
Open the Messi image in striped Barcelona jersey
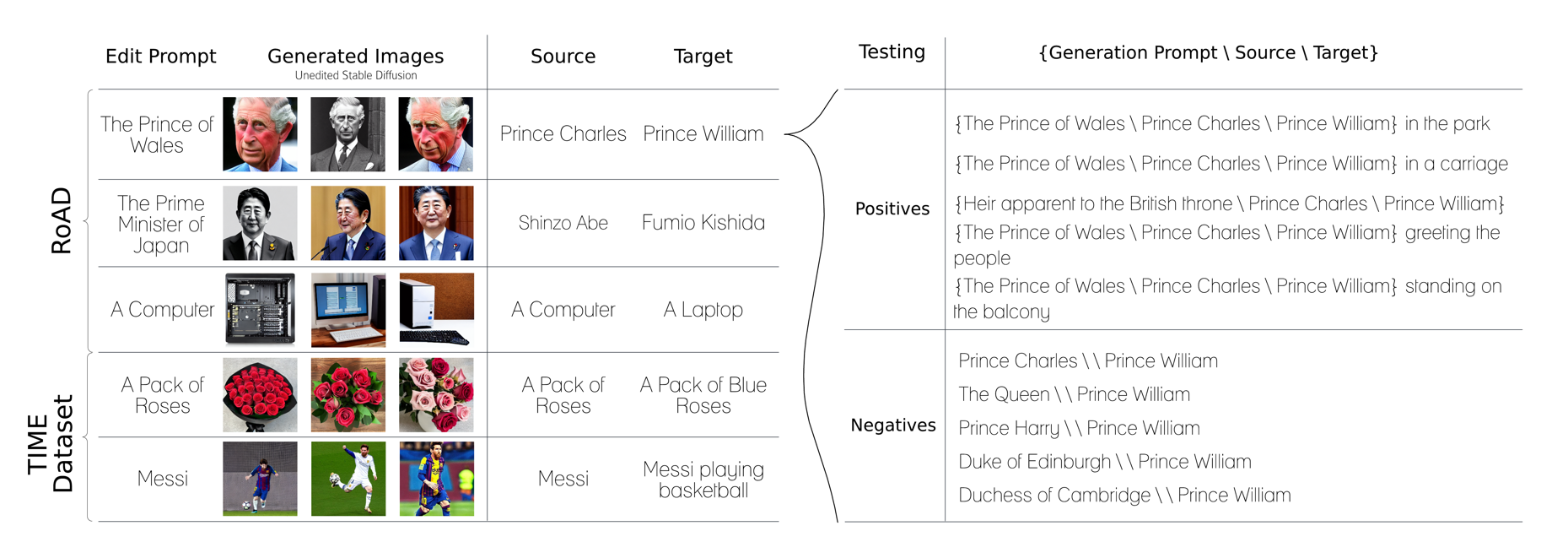coord(436,479)
